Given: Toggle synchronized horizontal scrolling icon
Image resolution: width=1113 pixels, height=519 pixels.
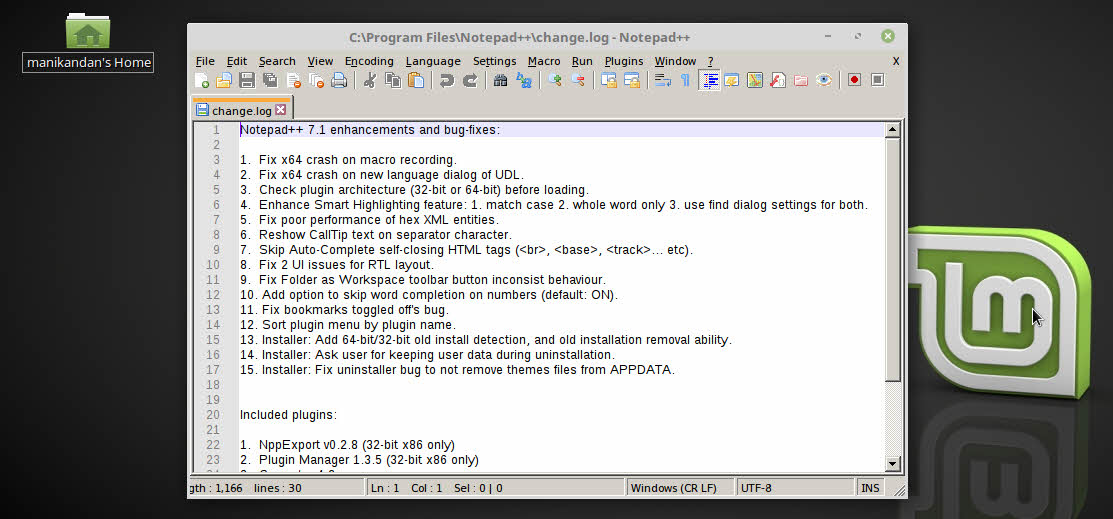Looking at the screenshot, I should [632, 80].
